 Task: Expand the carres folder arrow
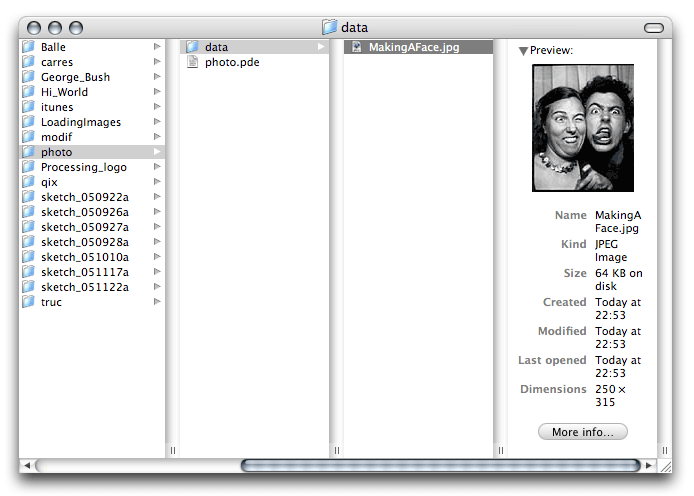[157, 62]
